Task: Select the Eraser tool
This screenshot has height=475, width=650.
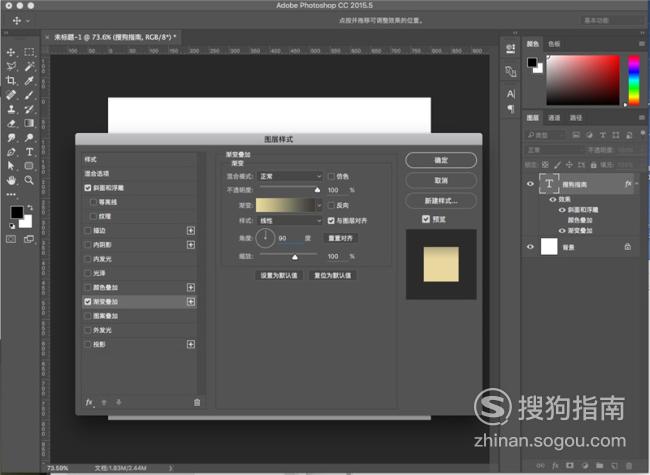Action: click(x=11, y=123)
